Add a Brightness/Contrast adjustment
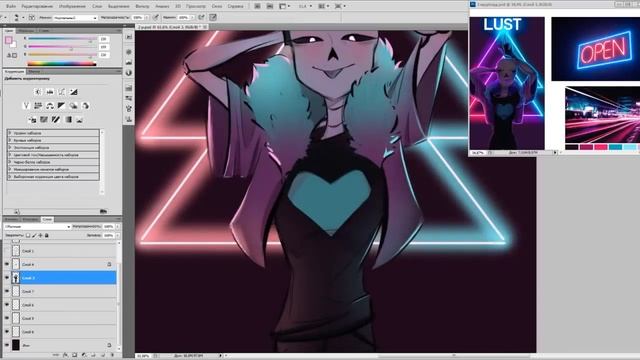 [x=38, y=92]
